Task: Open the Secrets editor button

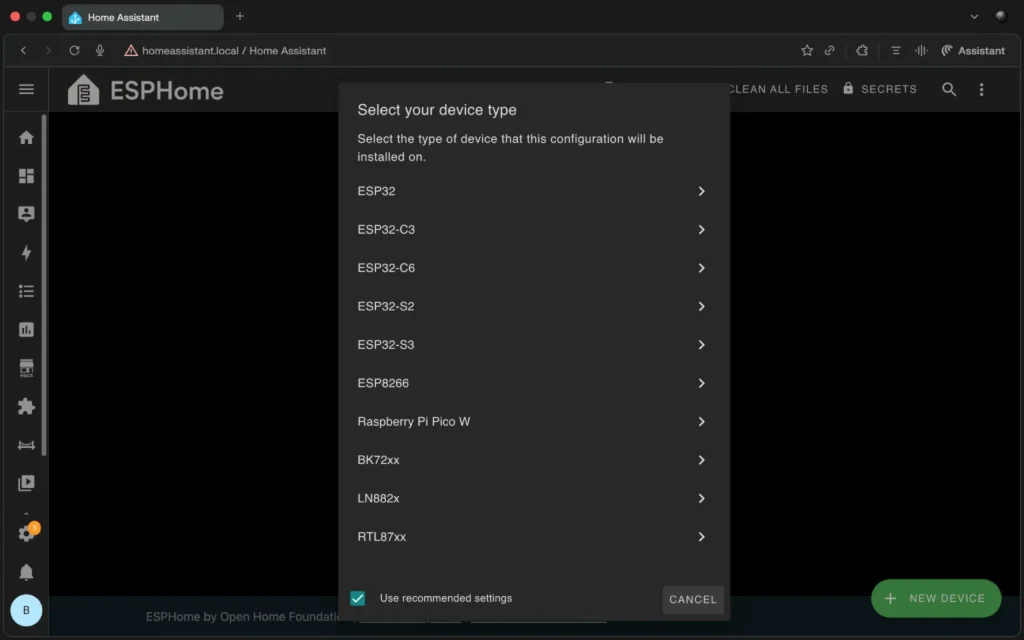Action: click(880, 89)
